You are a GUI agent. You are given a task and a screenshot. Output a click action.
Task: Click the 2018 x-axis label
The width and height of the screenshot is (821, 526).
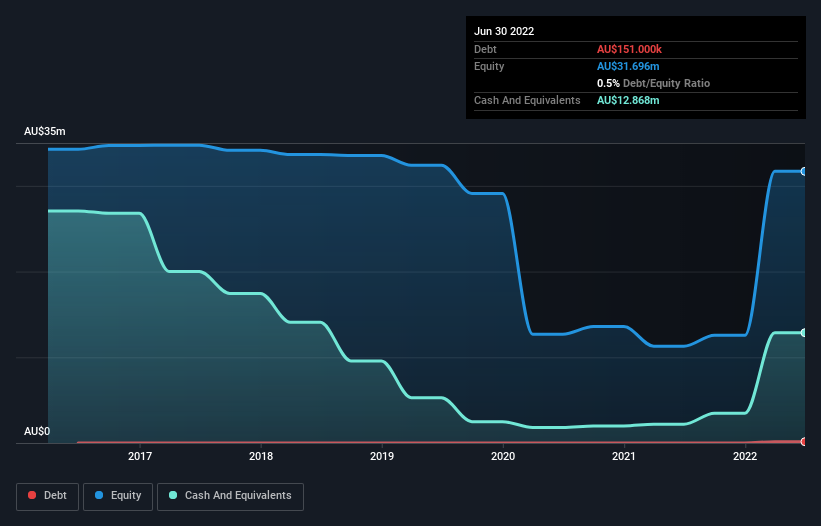261,456
